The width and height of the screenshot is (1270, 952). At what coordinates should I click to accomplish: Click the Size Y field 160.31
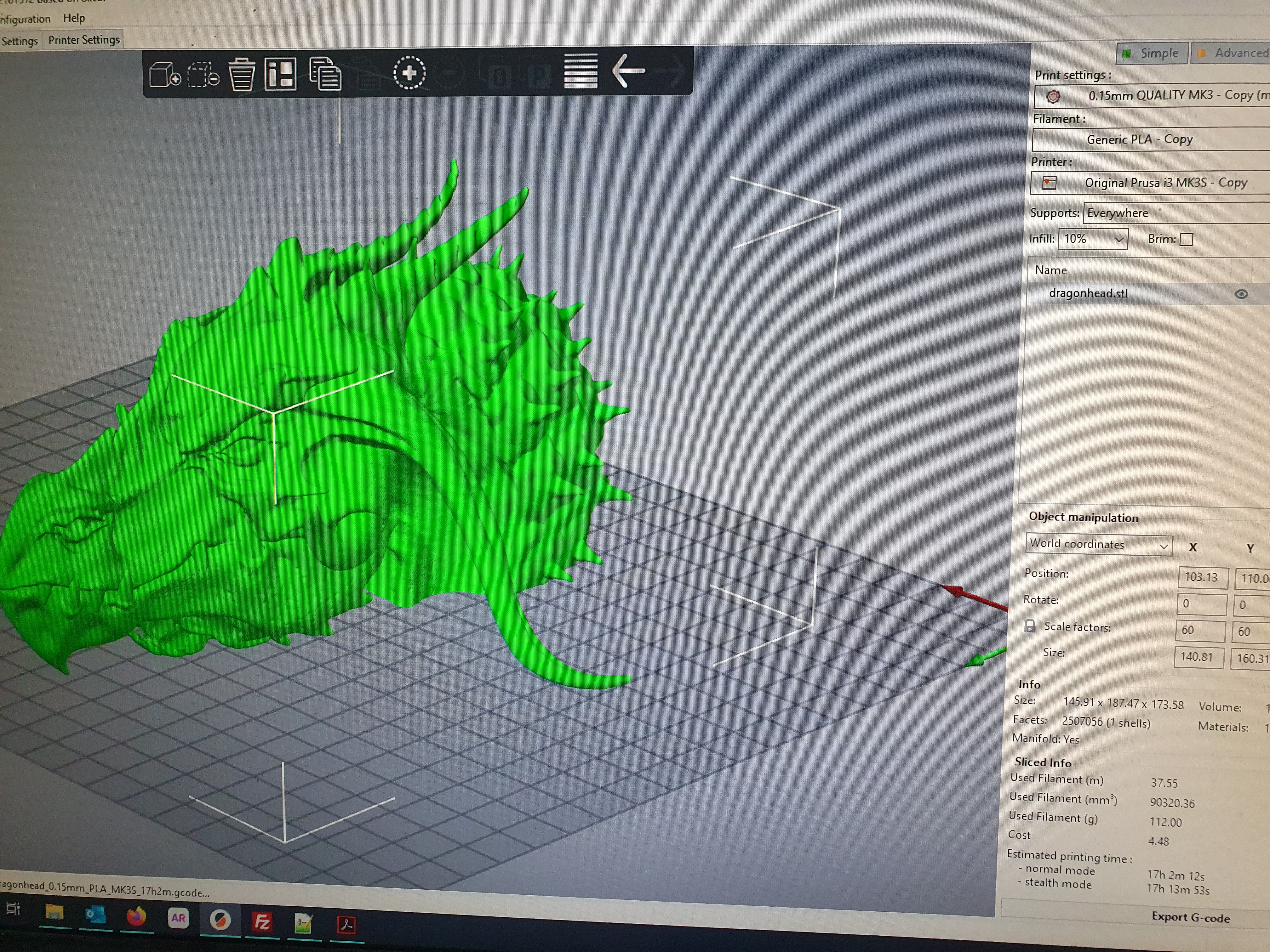[1249, 658]
